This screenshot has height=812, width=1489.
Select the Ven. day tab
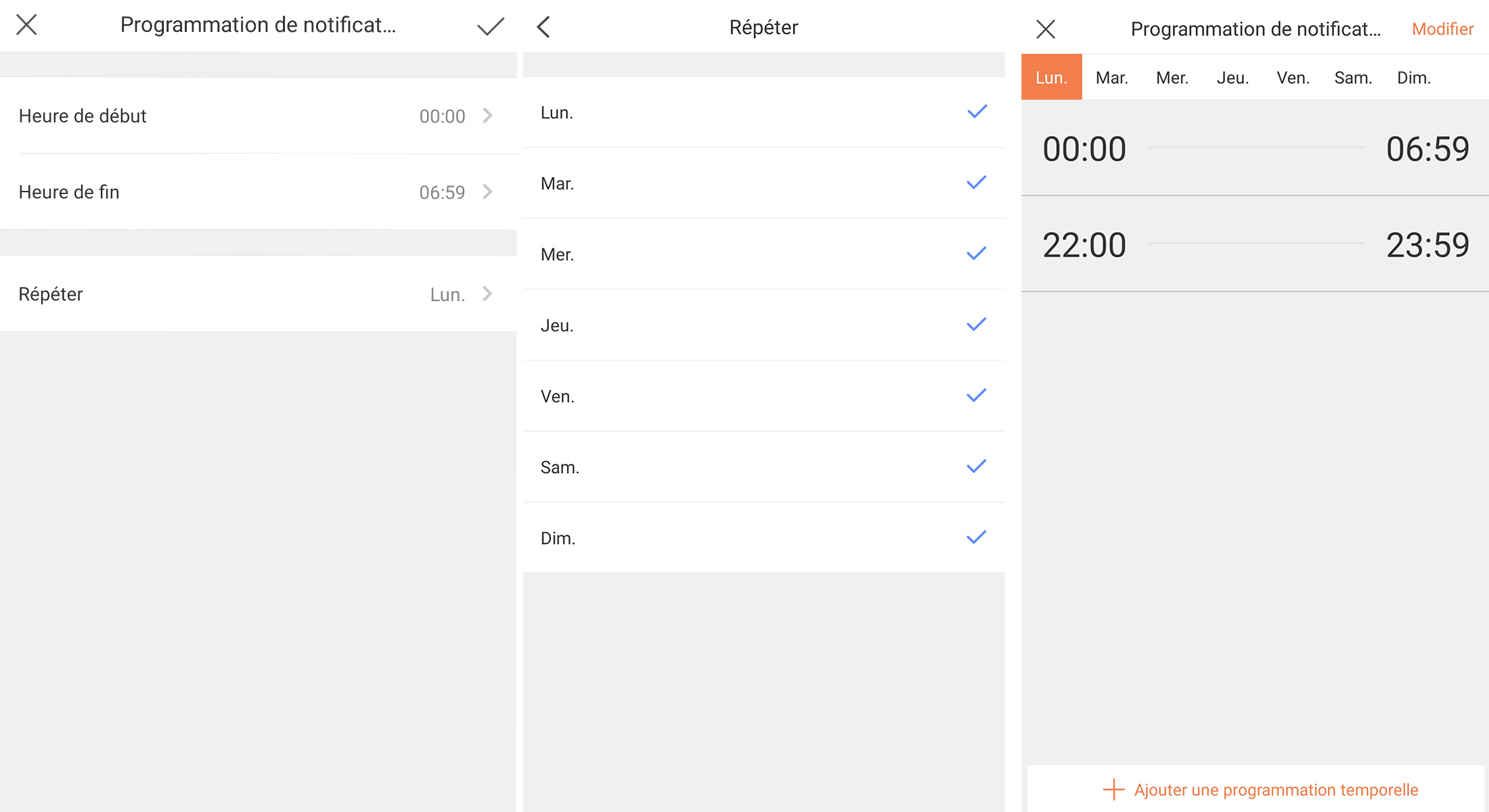[1293, 78]
